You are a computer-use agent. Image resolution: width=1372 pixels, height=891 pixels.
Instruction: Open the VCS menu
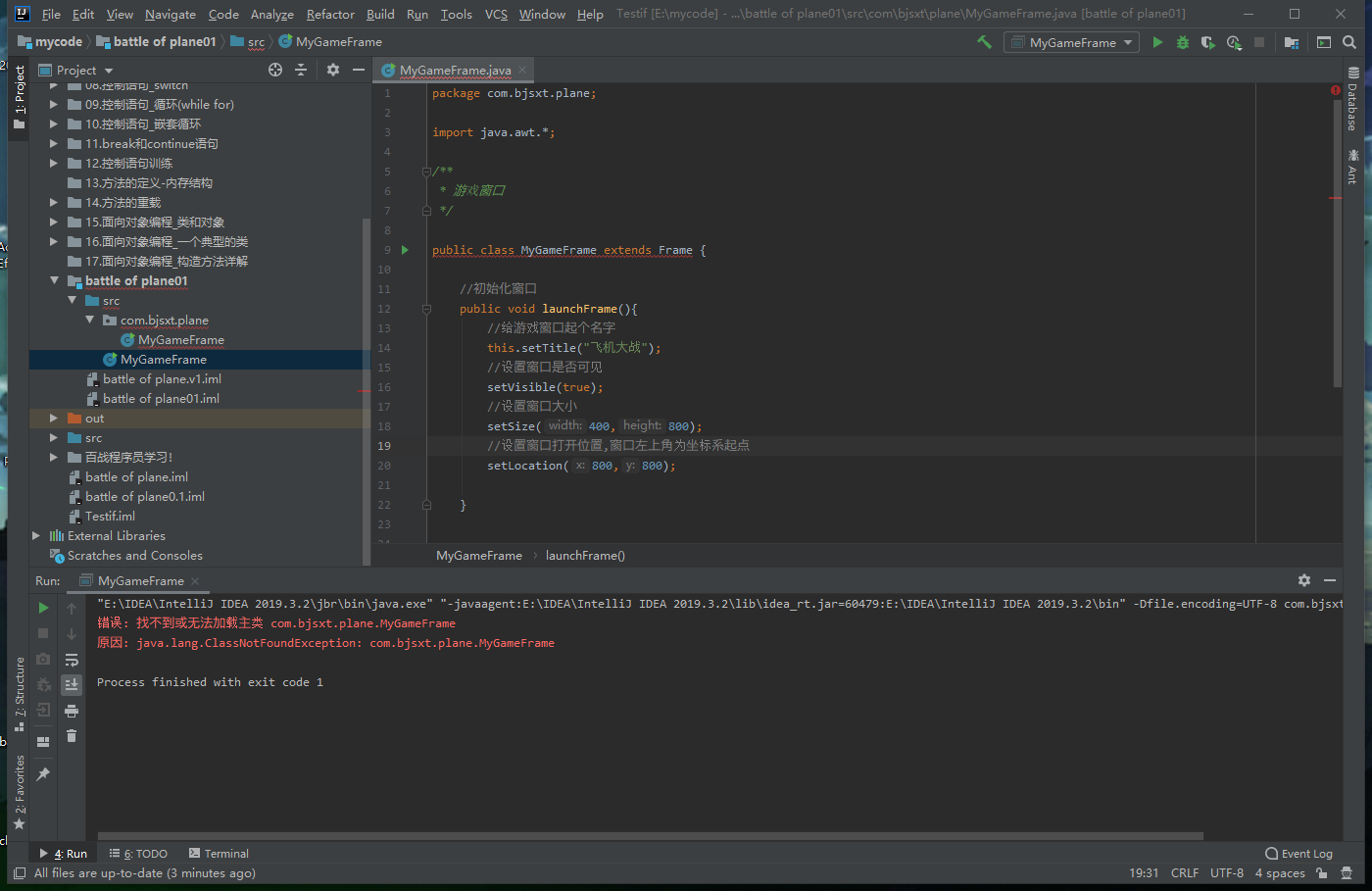[x=496, y=14]
